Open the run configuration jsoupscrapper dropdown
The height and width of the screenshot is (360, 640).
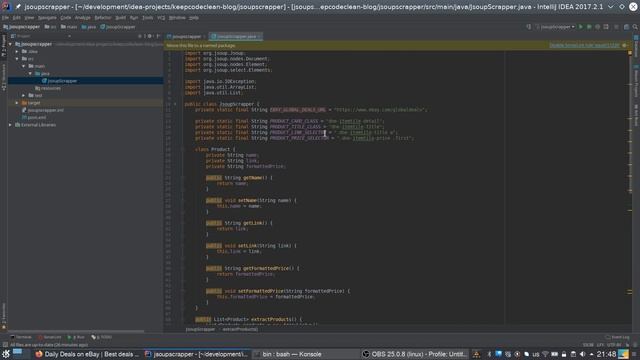[x=556, y=27]
